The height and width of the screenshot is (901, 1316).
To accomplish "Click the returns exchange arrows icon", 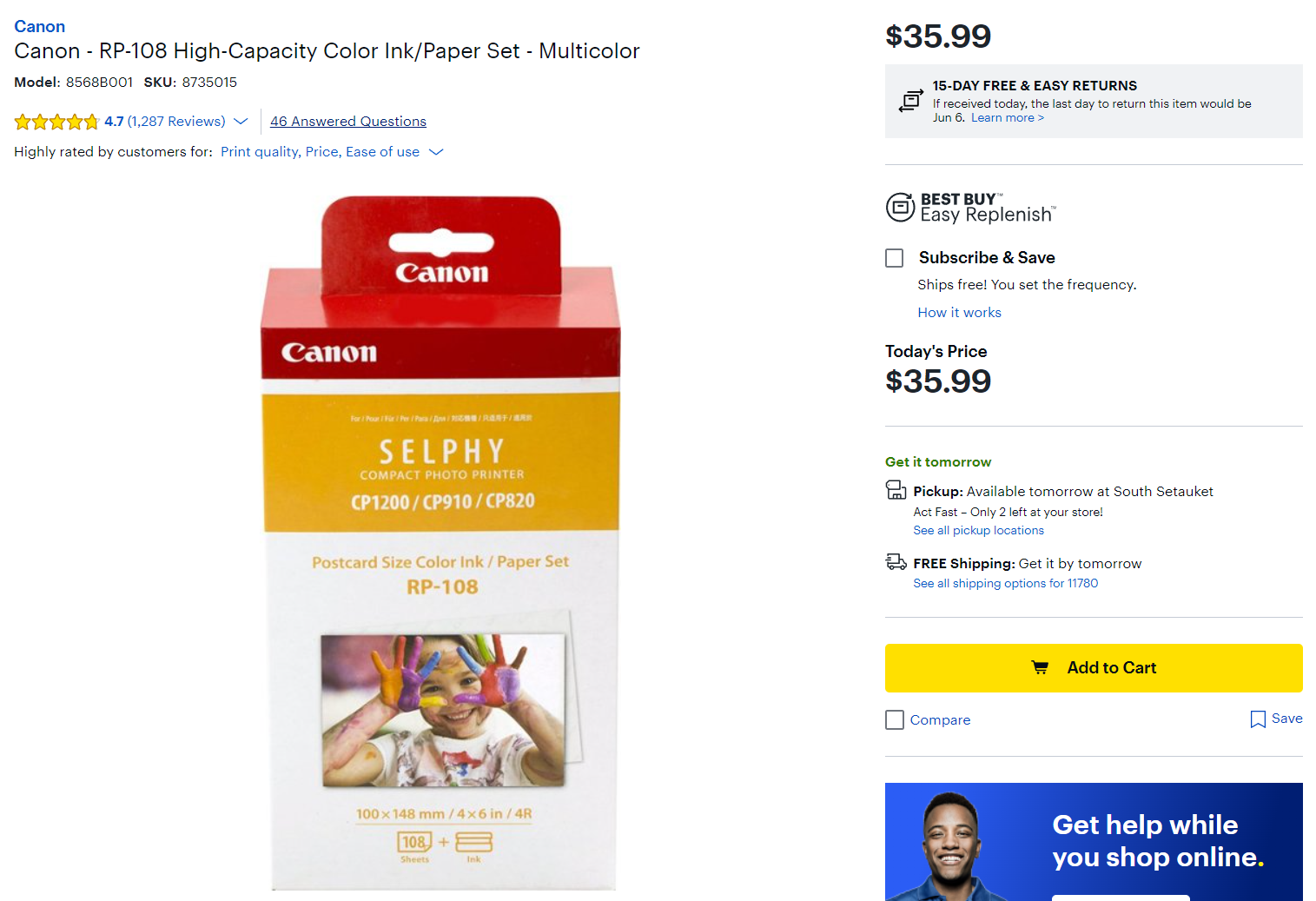I will [x=910, y=101].
